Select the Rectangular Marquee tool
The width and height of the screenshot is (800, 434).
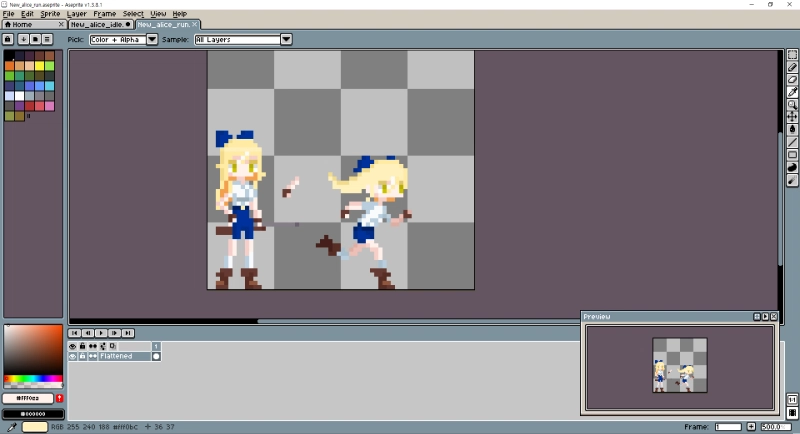792,55
